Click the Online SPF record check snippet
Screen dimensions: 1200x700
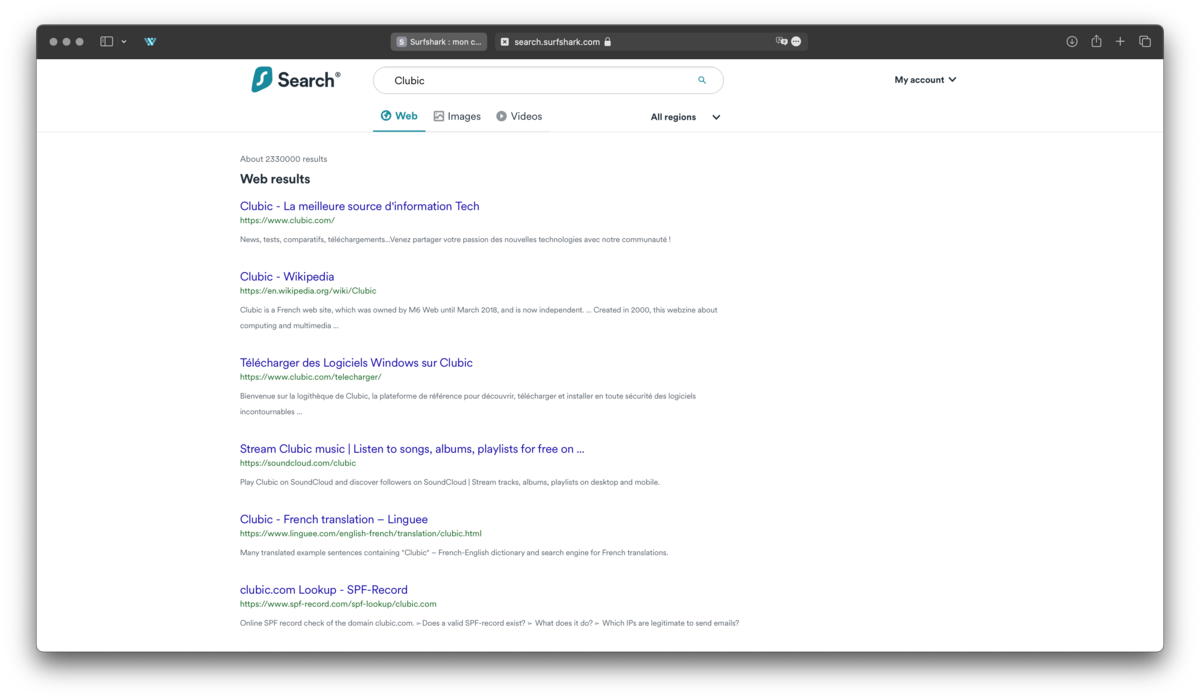[489, 623]
